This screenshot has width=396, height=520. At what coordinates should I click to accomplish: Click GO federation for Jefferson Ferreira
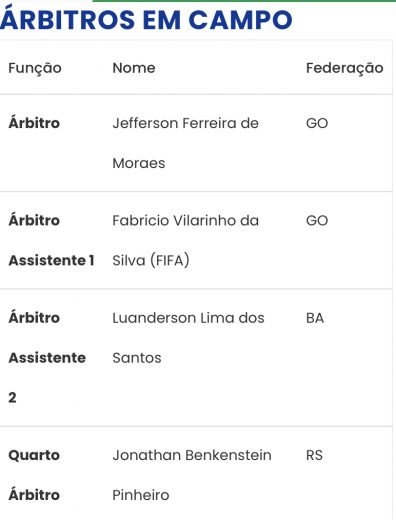click(317, 123)
